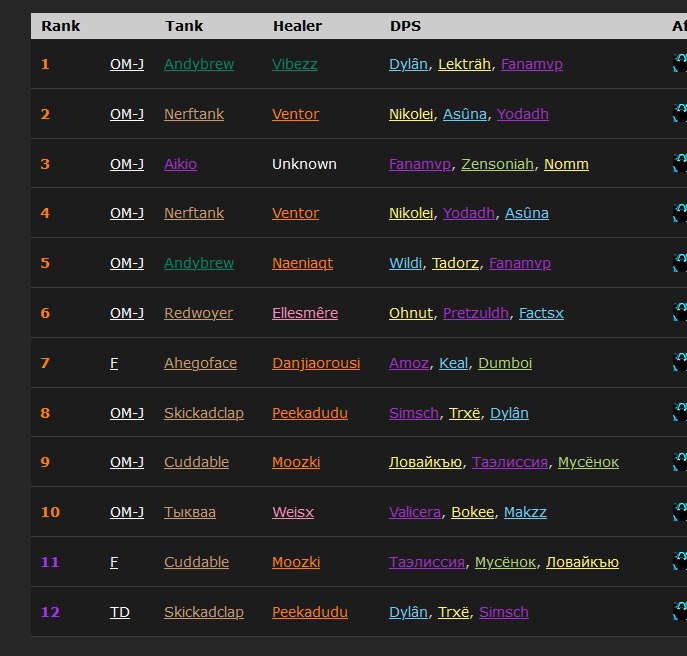Open healer Weisx profile

(293, 512)
